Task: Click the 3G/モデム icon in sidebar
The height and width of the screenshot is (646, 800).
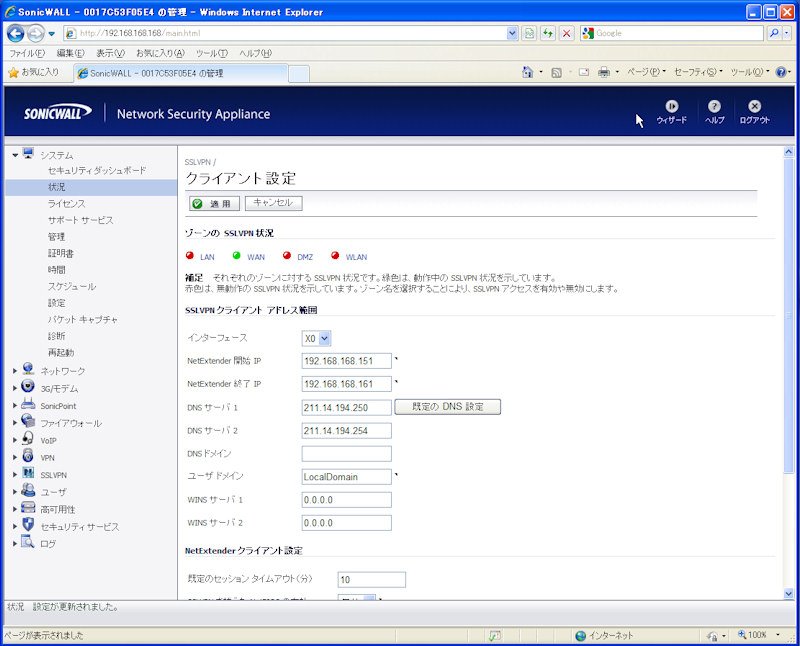Action: pyautogui.click(x=28, y=386)
